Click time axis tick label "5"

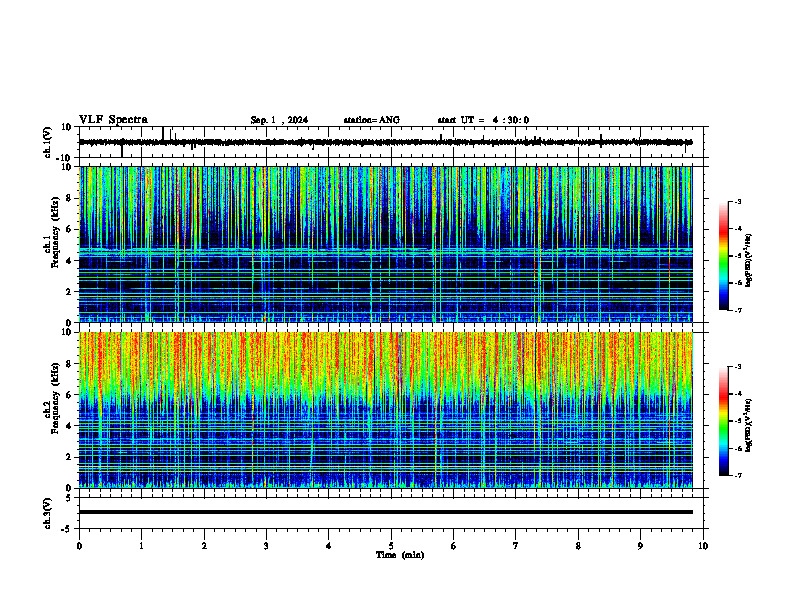pos(391,546)
